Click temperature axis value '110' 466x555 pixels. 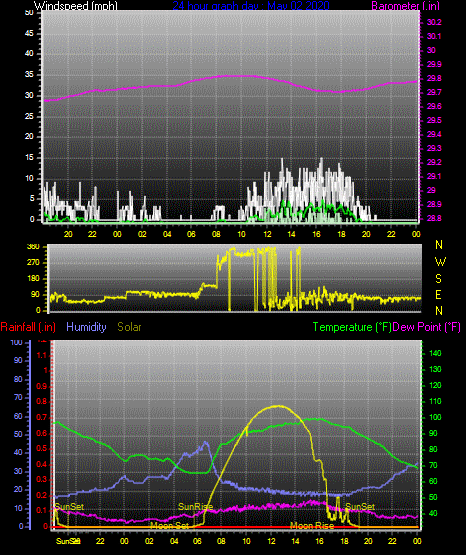(x=435, y=401)
